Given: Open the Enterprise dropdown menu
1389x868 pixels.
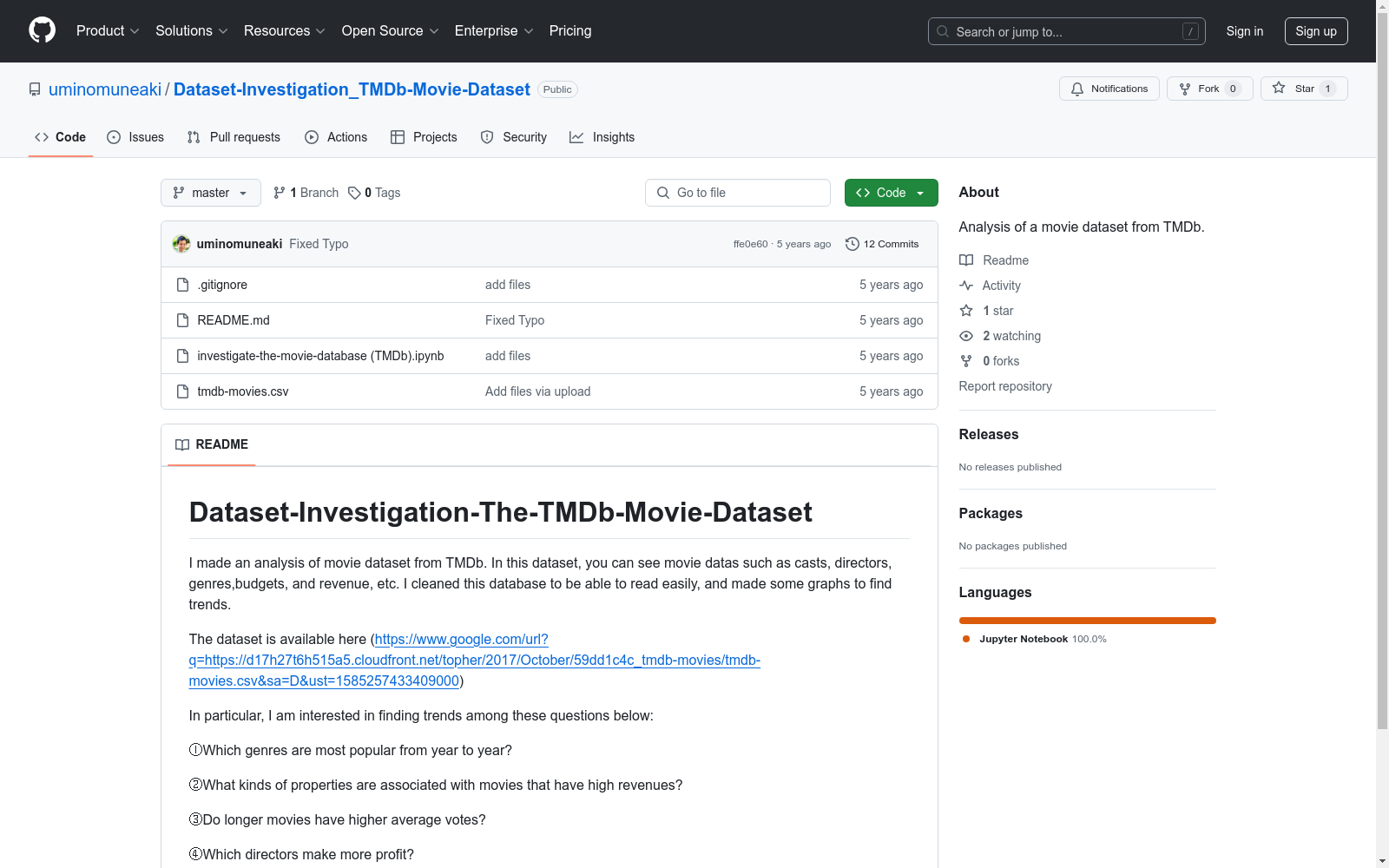Looking at the screenshot, I should pos(494,31).
